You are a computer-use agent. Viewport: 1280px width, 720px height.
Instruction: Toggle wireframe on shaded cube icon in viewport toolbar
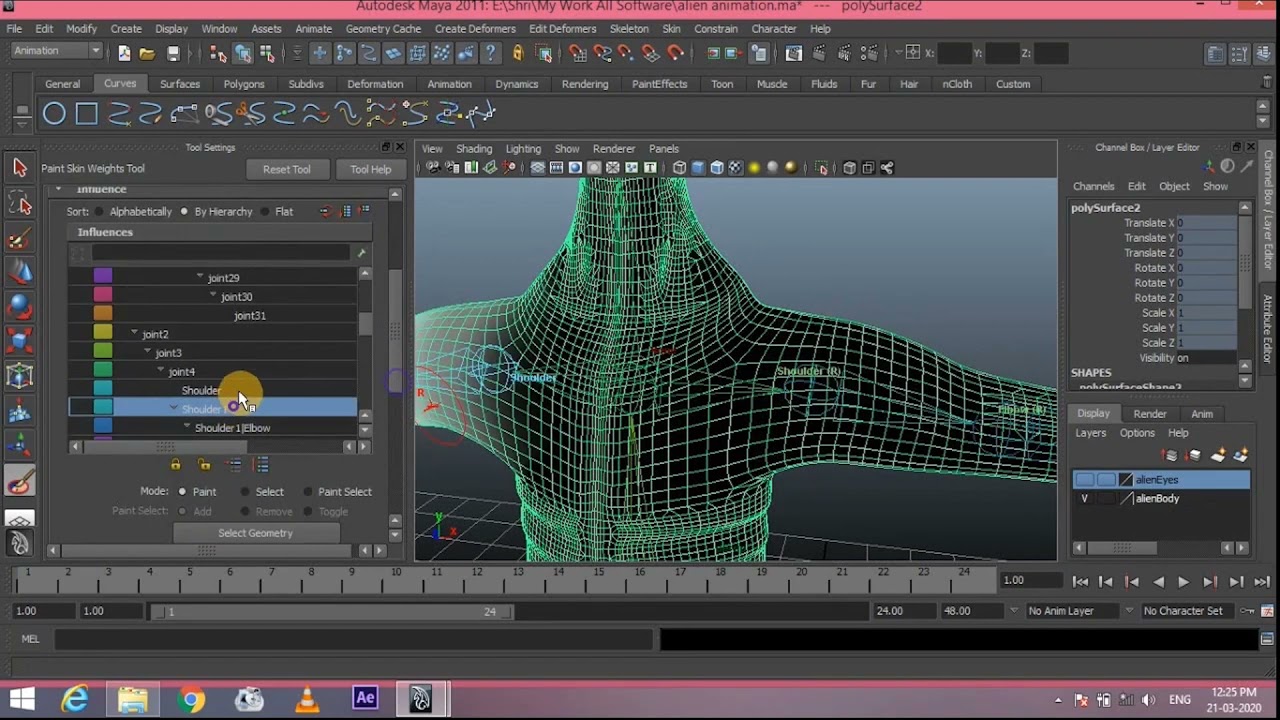(x=716, y=168)
